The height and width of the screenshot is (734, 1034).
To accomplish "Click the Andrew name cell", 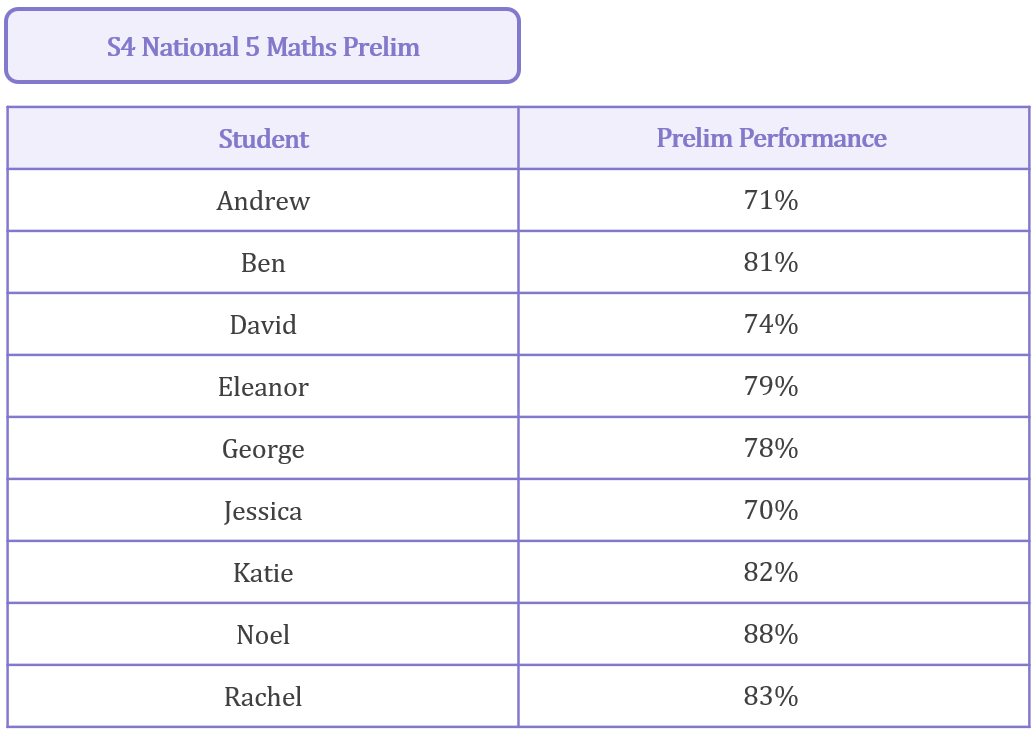I will tap(263, 201).
